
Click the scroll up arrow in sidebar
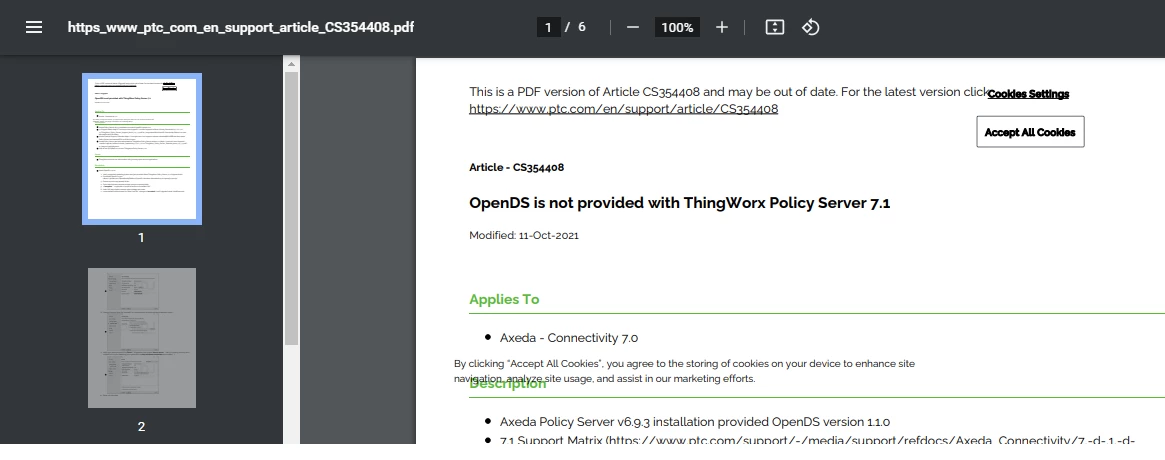click(291, 65)
